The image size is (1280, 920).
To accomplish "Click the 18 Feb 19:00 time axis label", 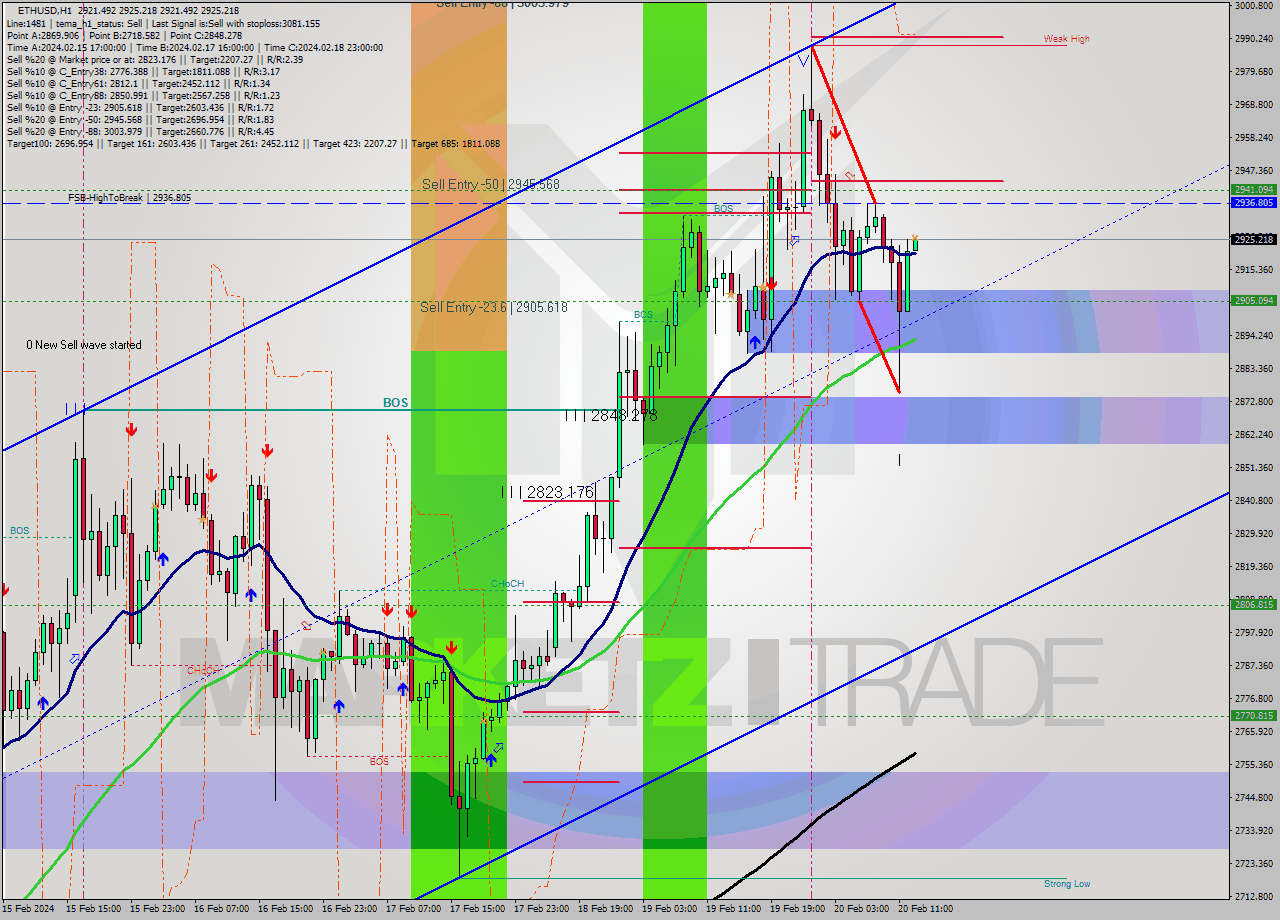I will coord(606,909).
